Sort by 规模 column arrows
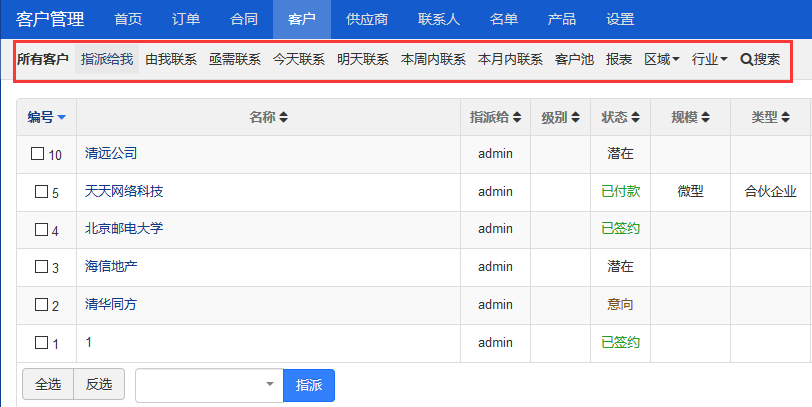812x407 pixels. [705, 118]
